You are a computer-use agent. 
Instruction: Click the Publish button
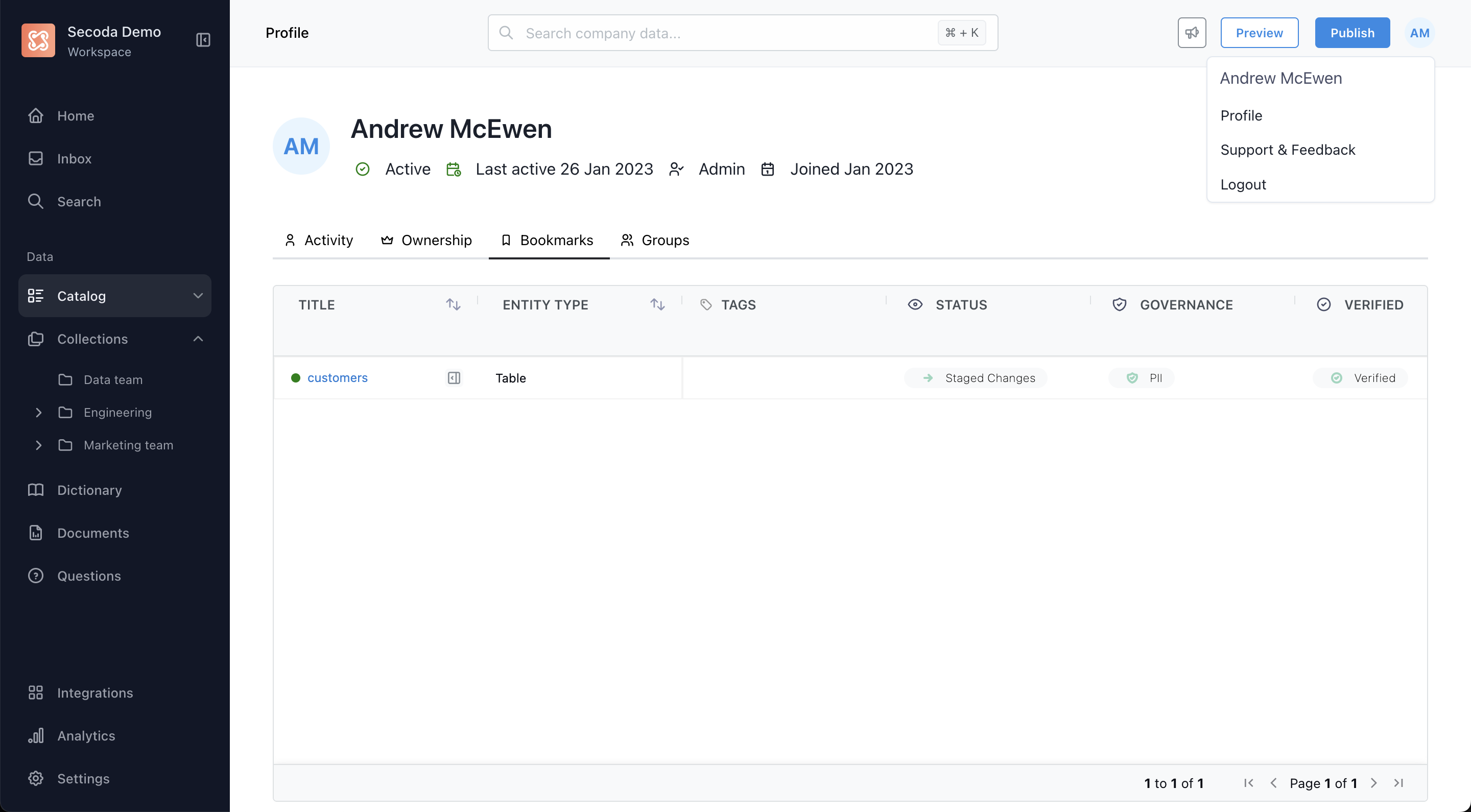pyautogui.click(x=1352, y=33)
